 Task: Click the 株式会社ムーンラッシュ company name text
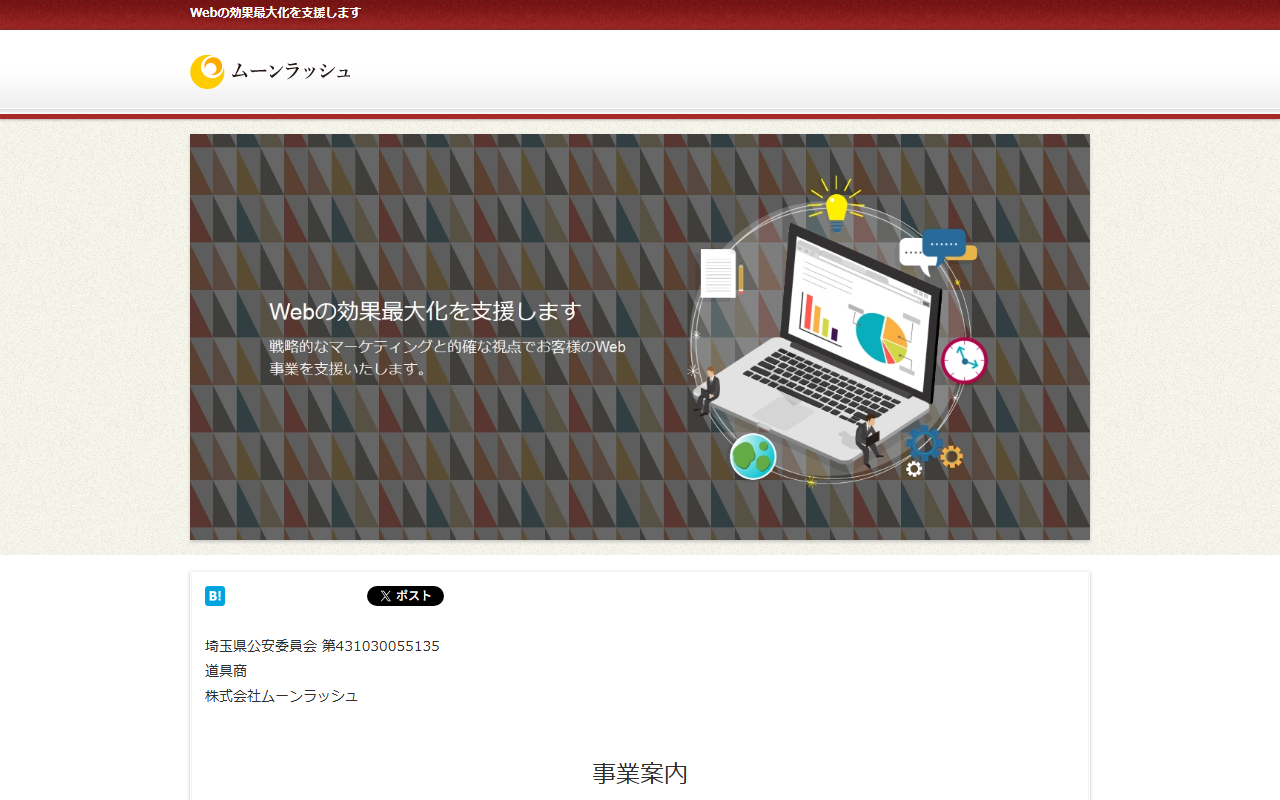pos(281,696)
